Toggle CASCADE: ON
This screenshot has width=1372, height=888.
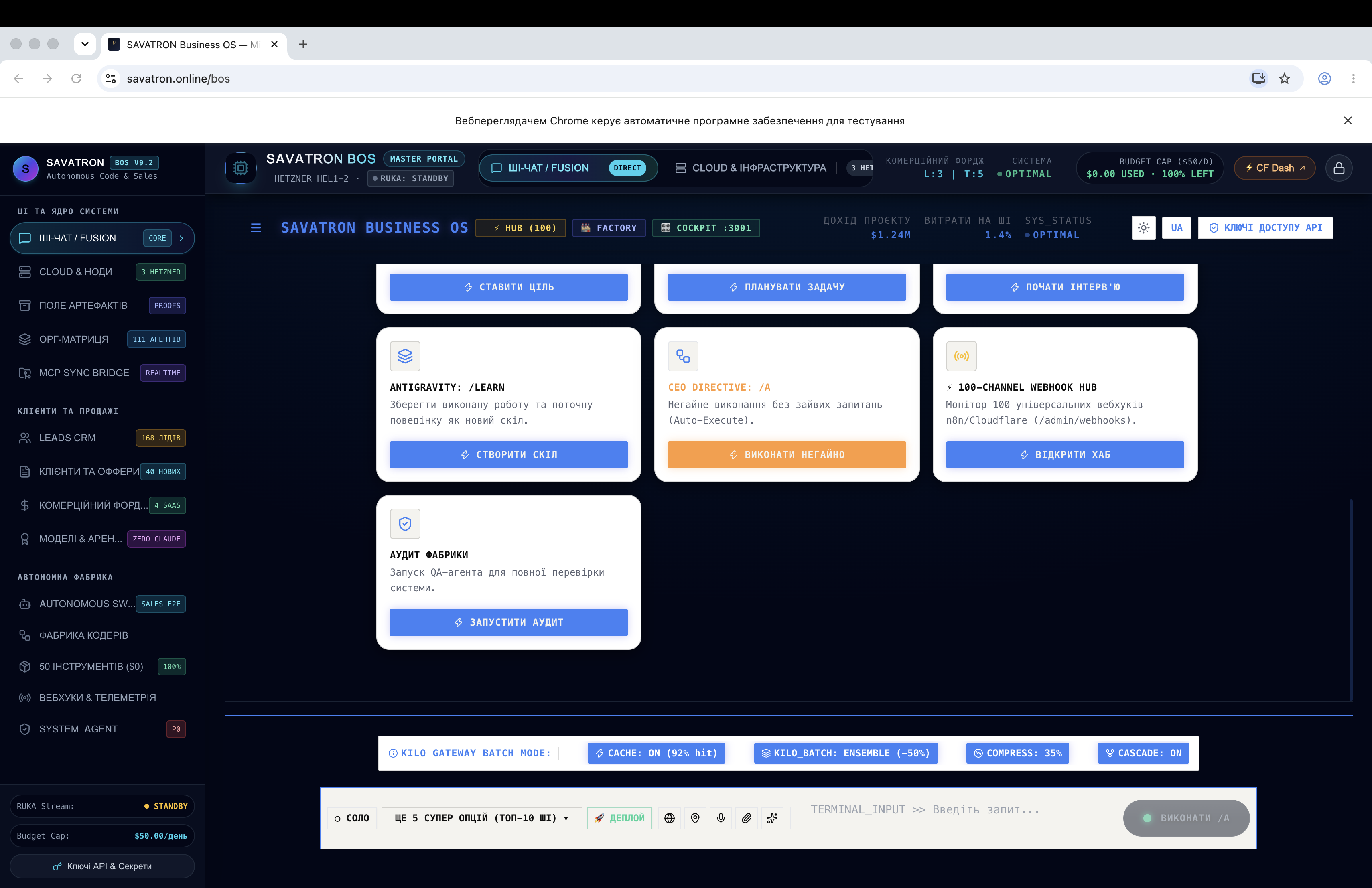pyautogui.click(x=1143, y=753)
